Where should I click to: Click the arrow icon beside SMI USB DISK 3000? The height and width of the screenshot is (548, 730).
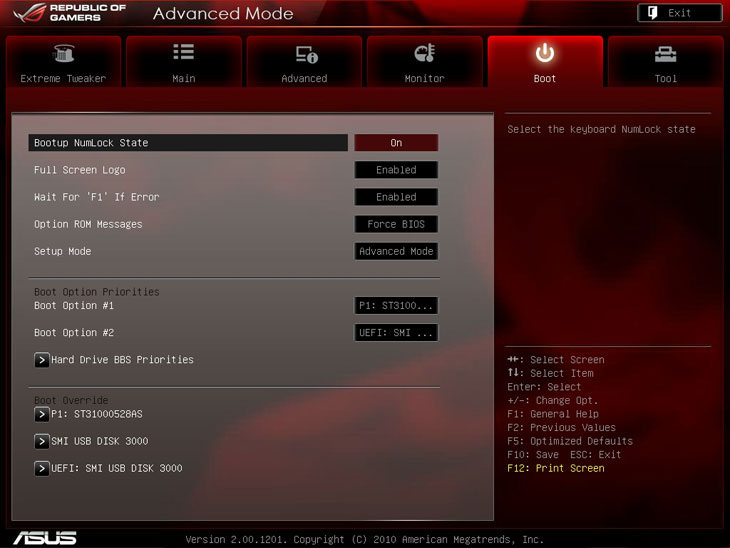point(42,441)
